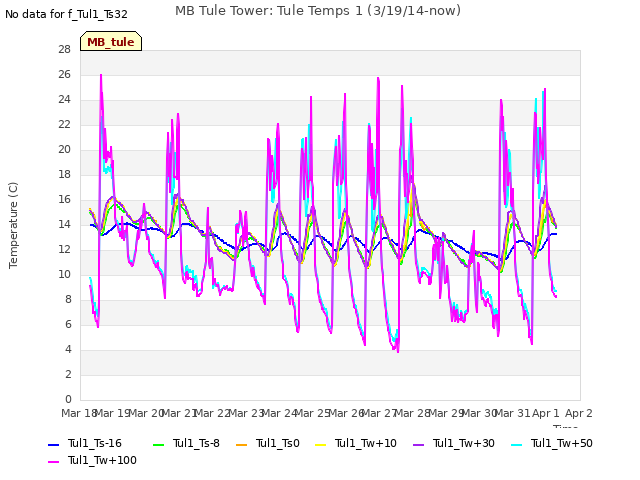640x480 pixels.
Task: Select the Tul1_Ts-8 legend entry
Action: [186, 444]
